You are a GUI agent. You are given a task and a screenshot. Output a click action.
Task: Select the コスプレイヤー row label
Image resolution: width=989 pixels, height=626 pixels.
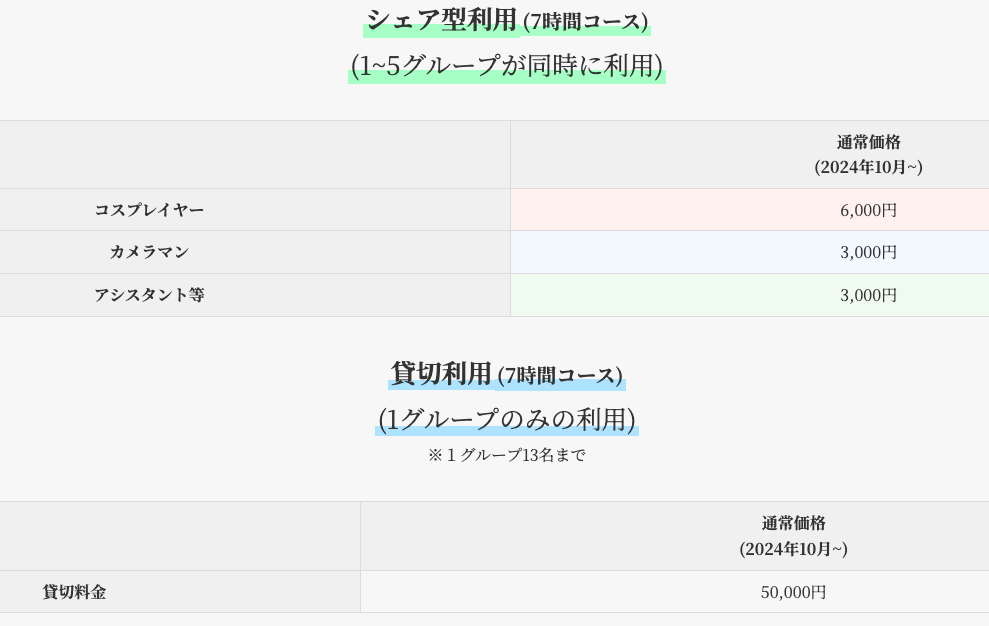(x=149, y=210)
